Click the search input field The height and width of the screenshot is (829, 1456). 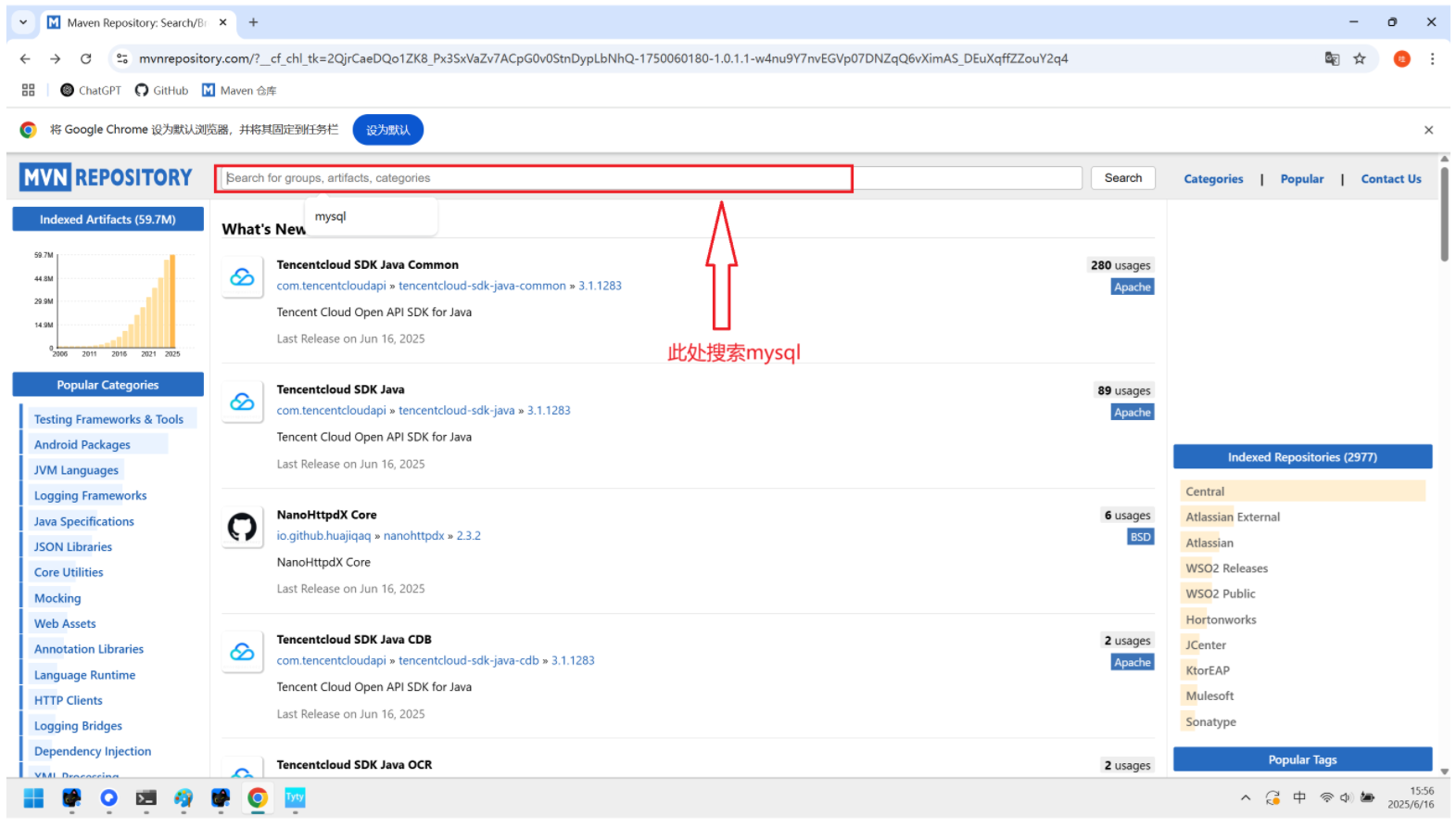tap(652, 178)
